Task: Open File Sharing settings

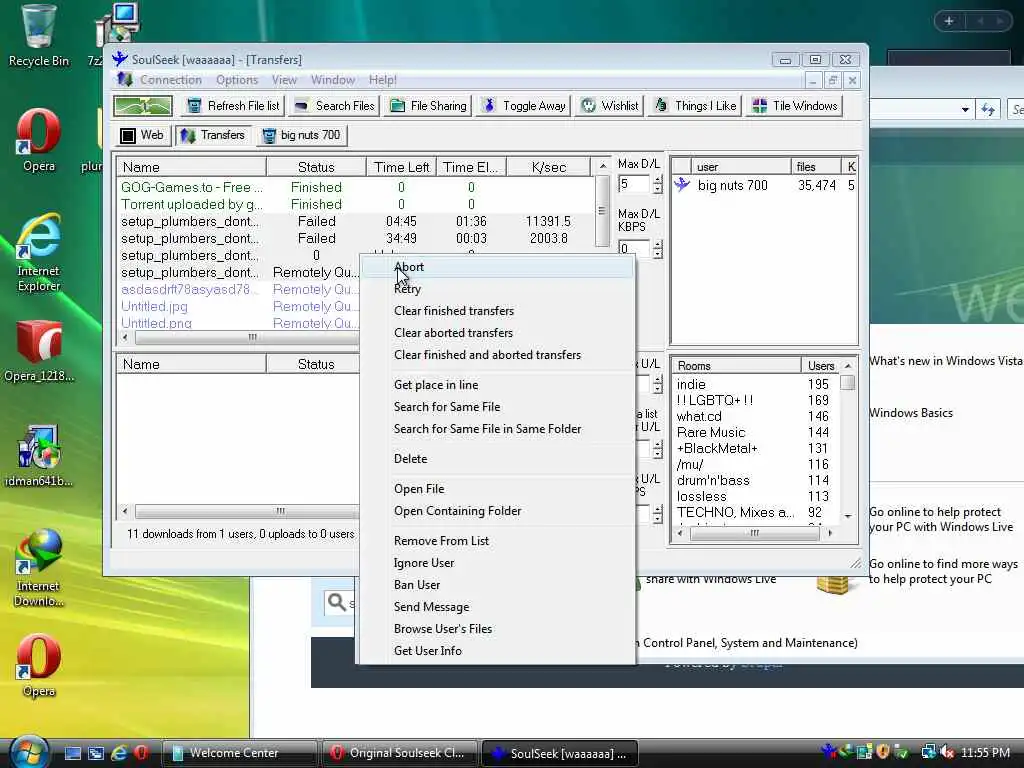Action: click(x=428, y=106)
